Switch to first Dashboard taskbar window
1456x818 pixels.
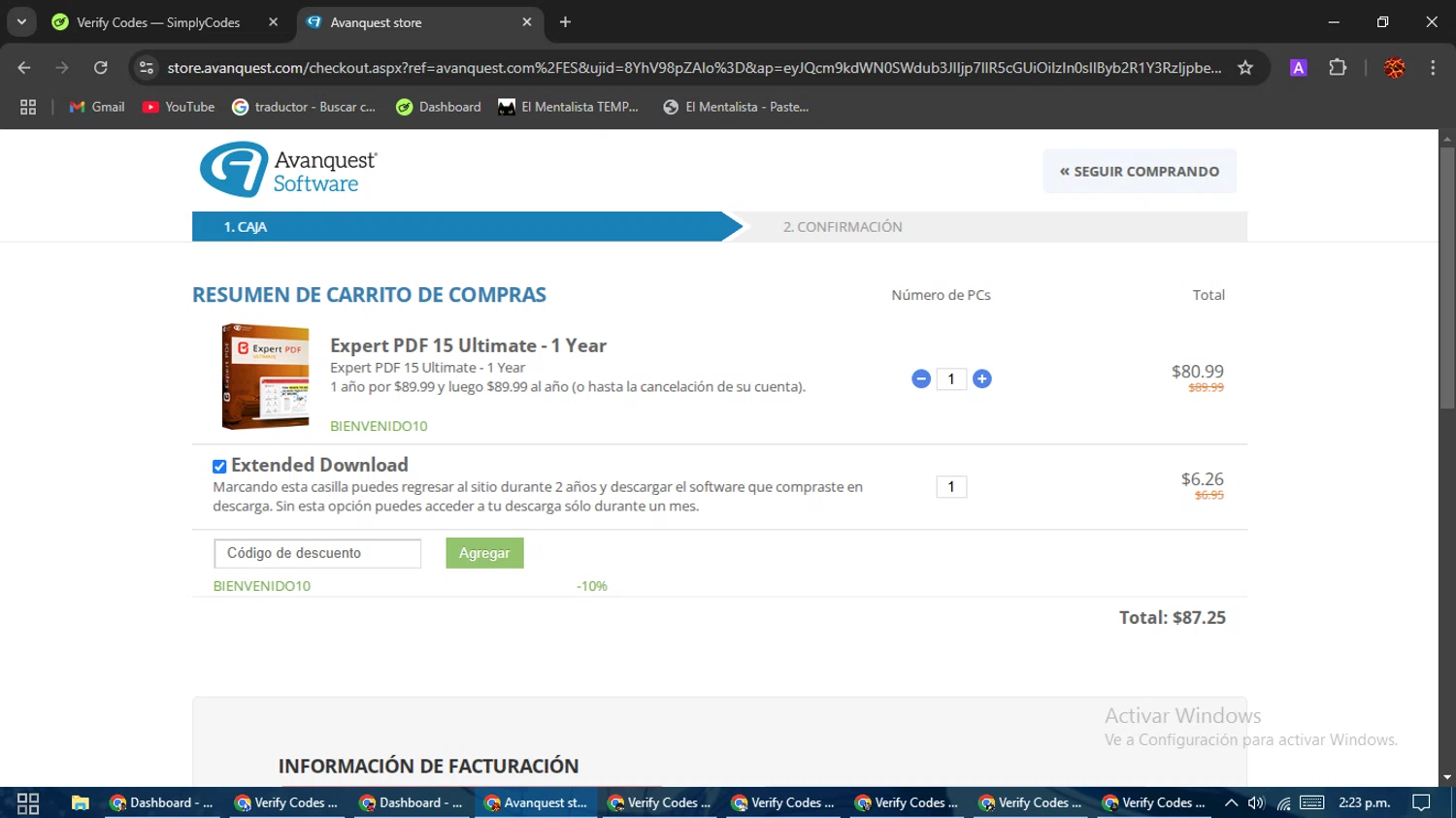[x=161, y=802]
